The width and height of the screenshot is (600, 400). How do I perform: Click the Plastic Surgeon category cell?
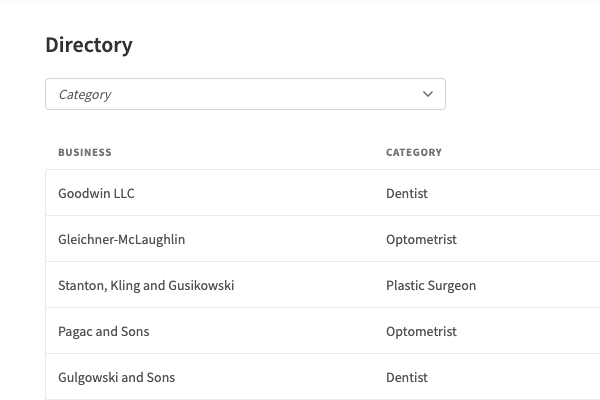(x=431, y=285)
